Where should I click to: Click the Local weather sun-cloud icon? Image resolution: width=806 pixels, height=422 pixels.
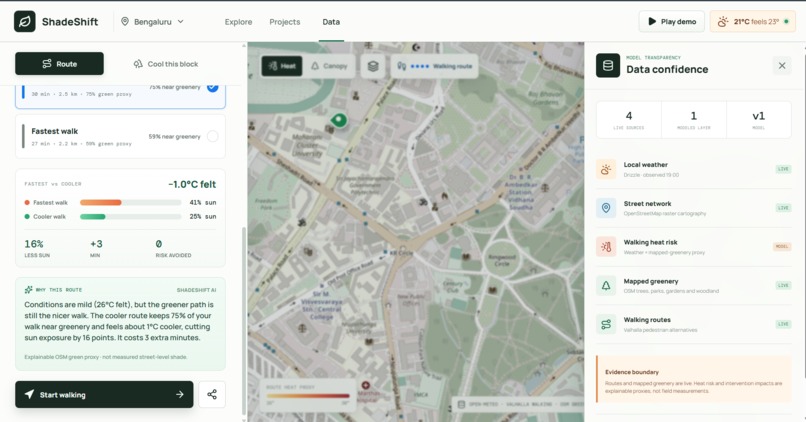tap(606, 169)
